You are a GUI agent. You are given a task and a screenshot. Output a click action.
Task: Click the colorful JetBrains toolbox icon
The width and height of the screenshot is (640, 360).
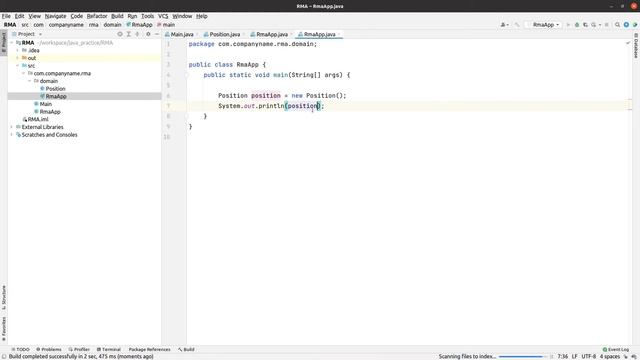tap(635, 25)
